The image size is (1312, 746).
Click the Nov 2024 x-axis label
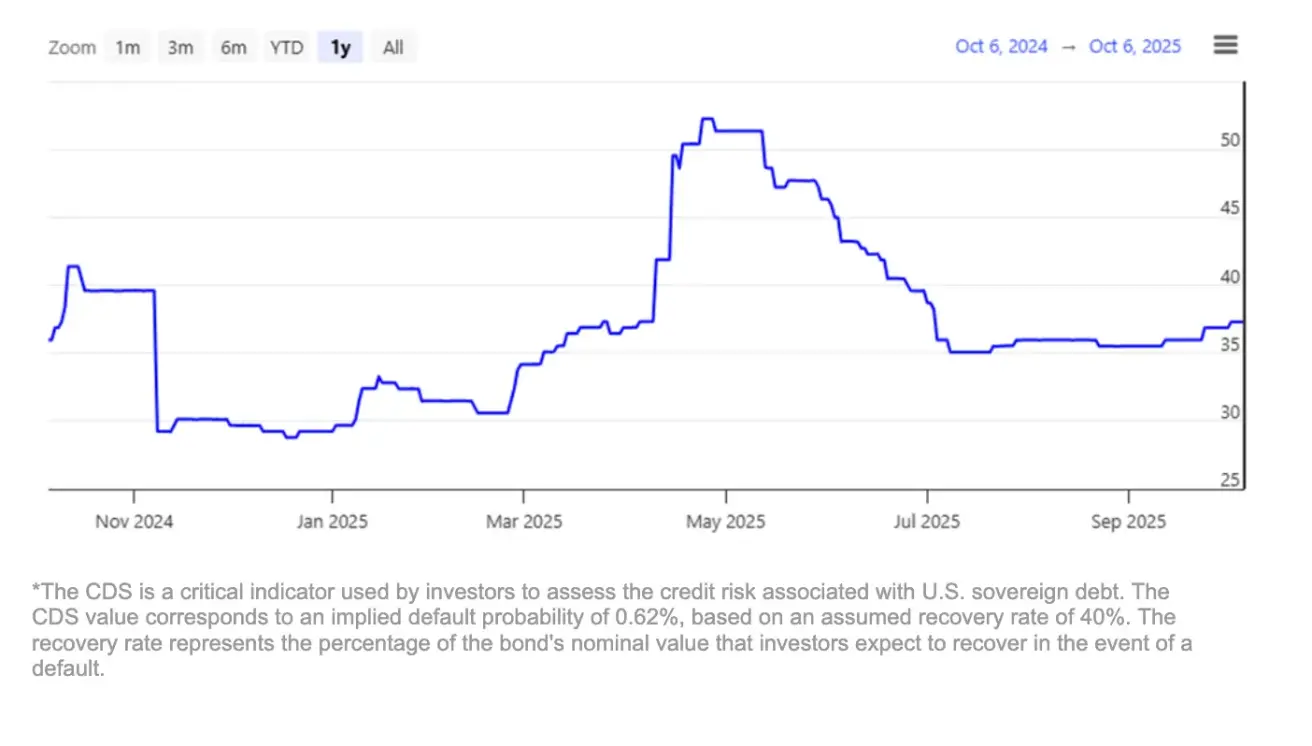tap(134, 521)
